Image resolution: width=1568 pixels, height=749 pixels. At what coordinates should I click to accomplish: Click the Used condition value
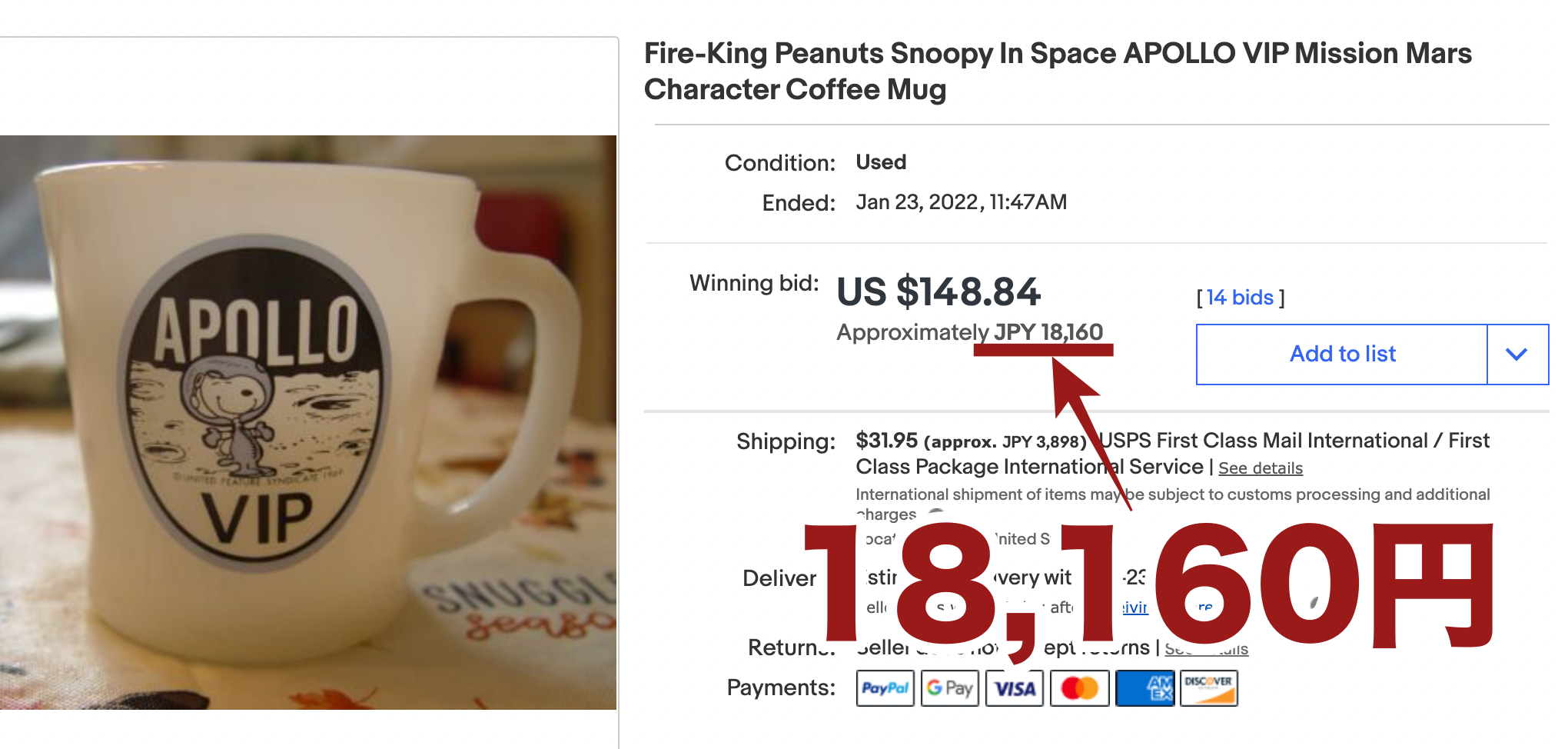(x=881, y=162)
